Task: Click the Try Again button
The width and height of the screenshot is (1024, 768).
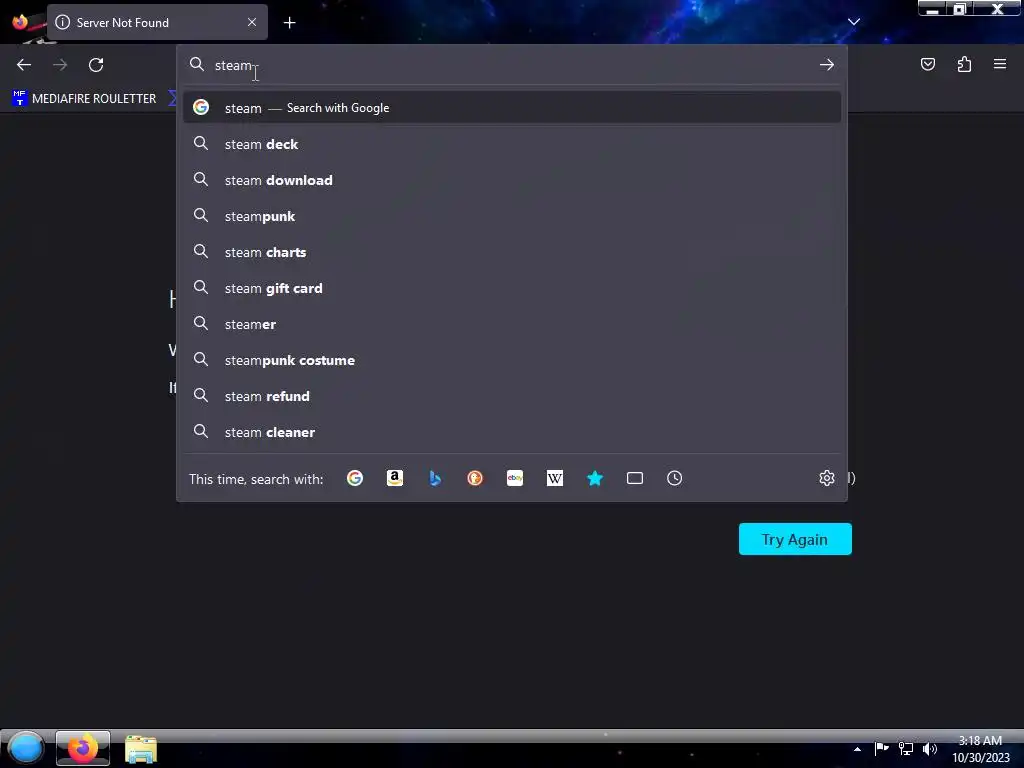Action: [795, 539]
